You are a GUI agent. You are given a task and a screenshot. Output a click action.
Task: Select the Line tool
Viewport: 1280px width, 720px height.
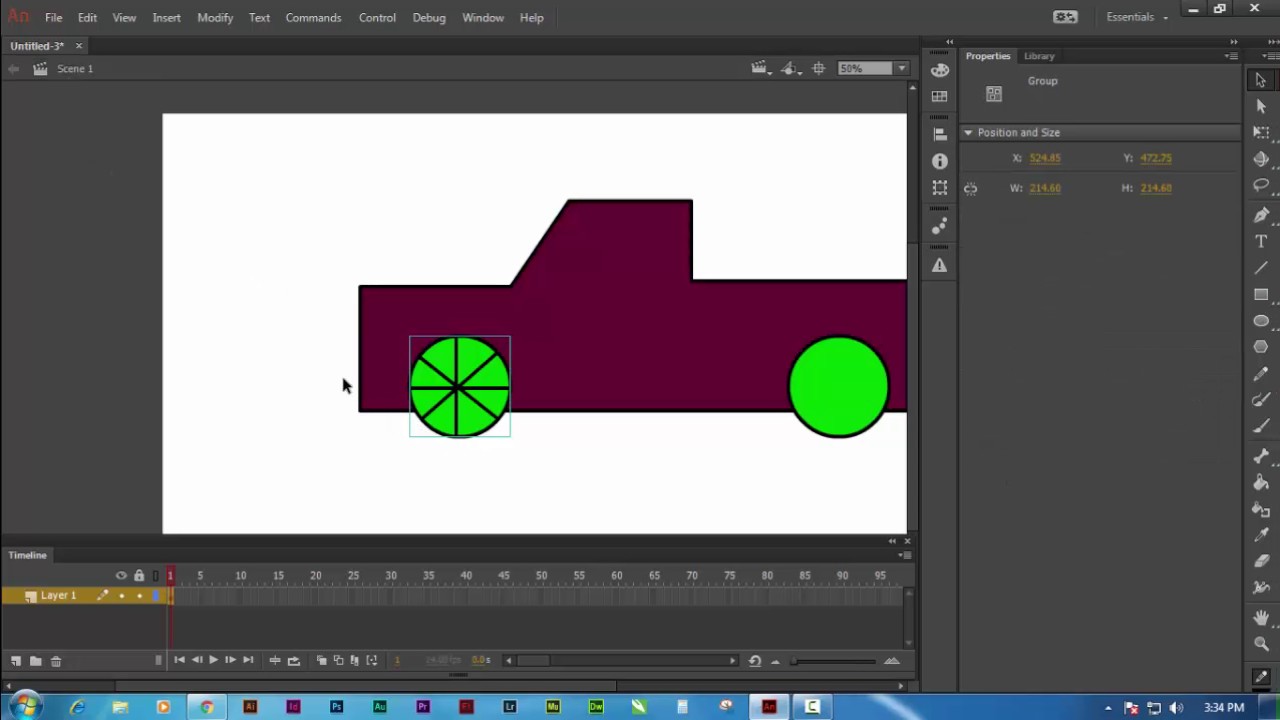click(x=1261, y=268)
